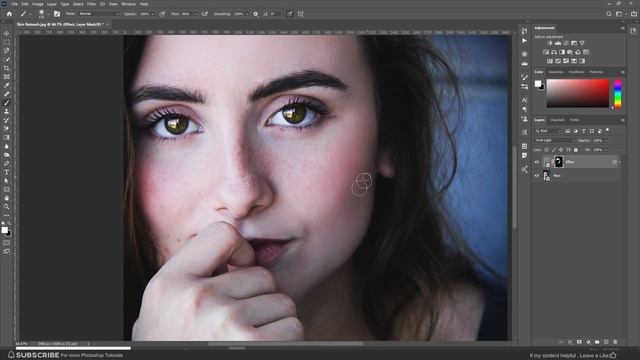Select the History Brush tool
This screenshot has height=360, width=640.
click(7, 120)
